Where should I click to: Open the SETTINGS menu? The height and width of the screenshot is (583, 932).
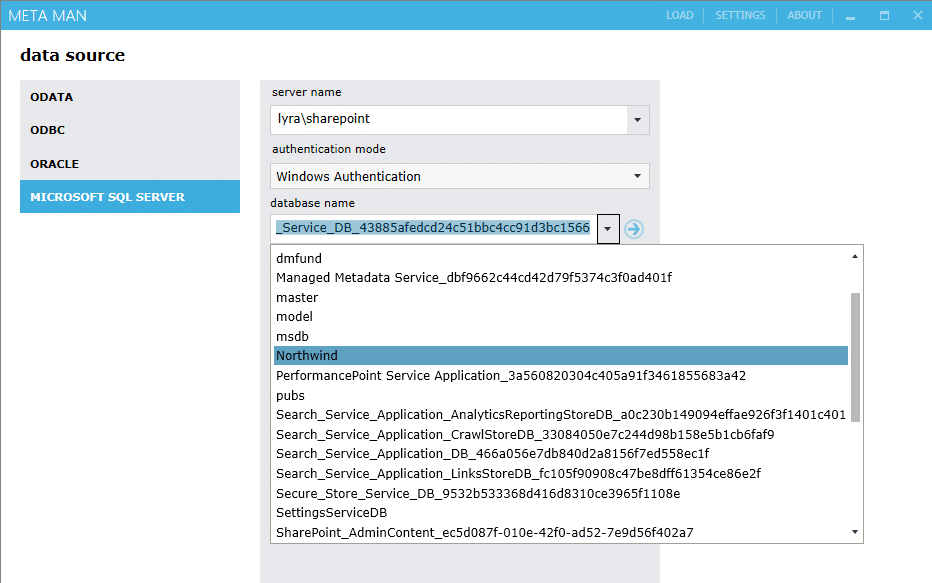[x=740, y=15]
